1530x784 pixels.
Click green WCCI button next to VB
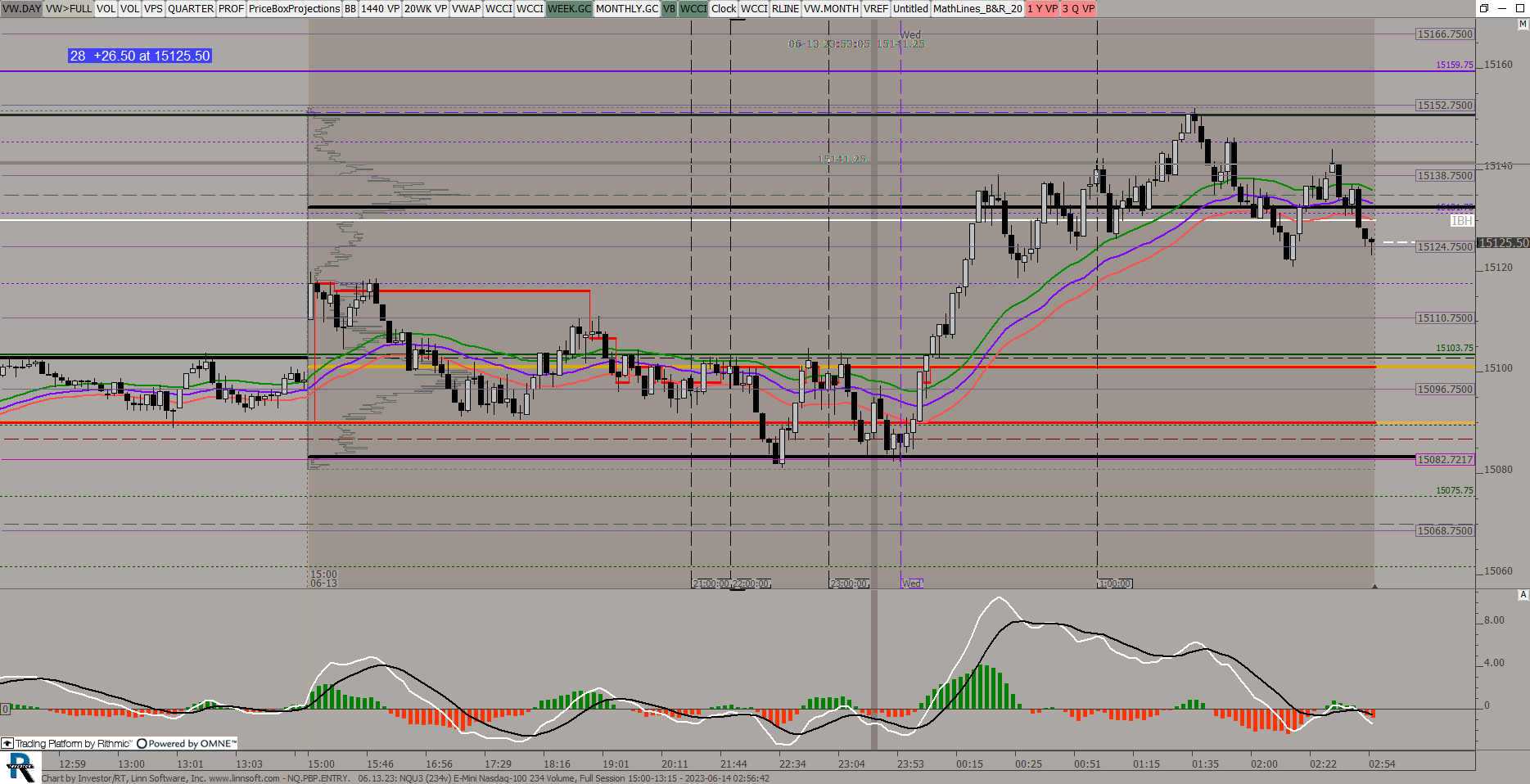[693, 8]
